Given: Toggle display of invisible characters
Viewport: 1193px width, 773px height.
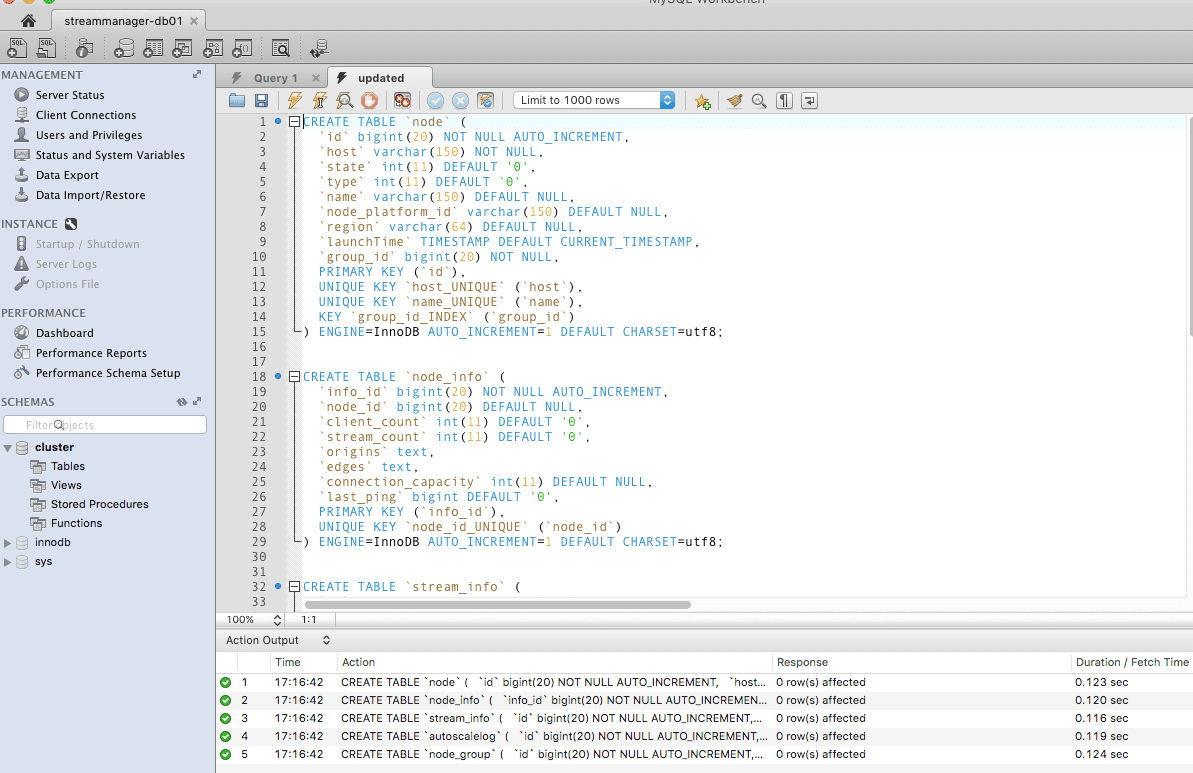Looking at the screenshot, I should click(x=784, y=100).
